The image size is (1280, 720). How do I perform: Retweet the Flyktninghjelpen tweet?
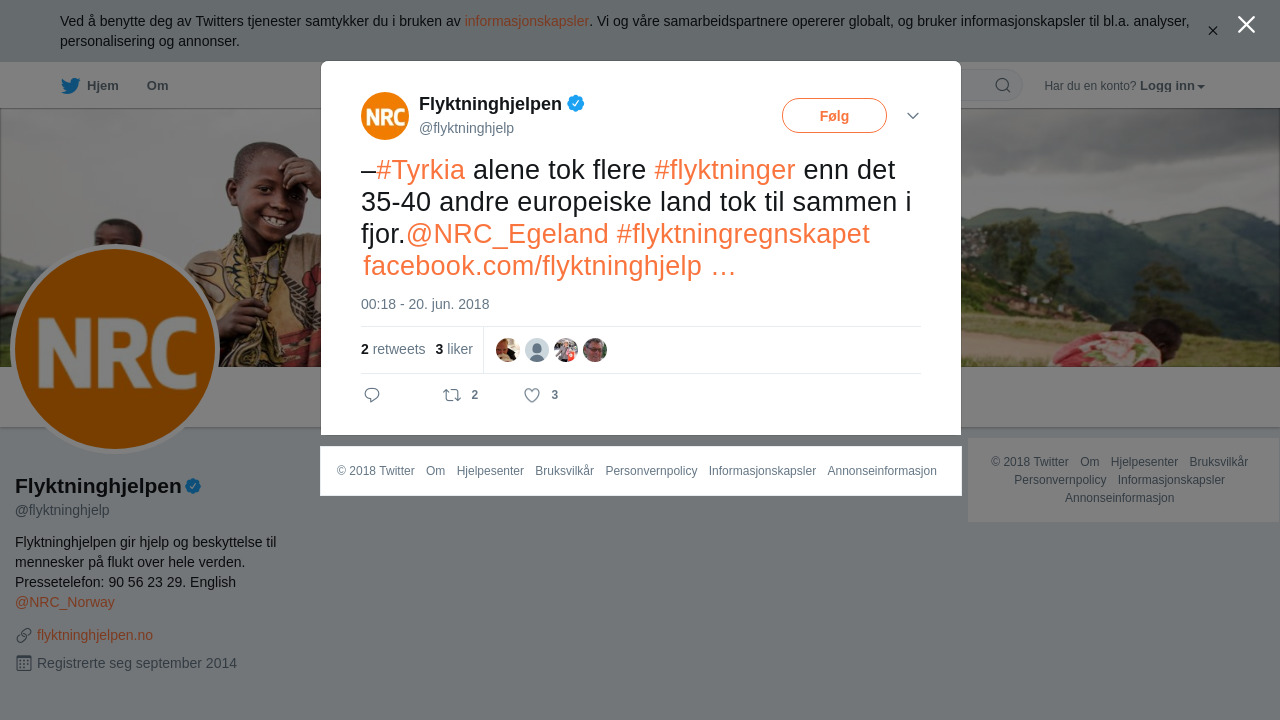point(452,395)
